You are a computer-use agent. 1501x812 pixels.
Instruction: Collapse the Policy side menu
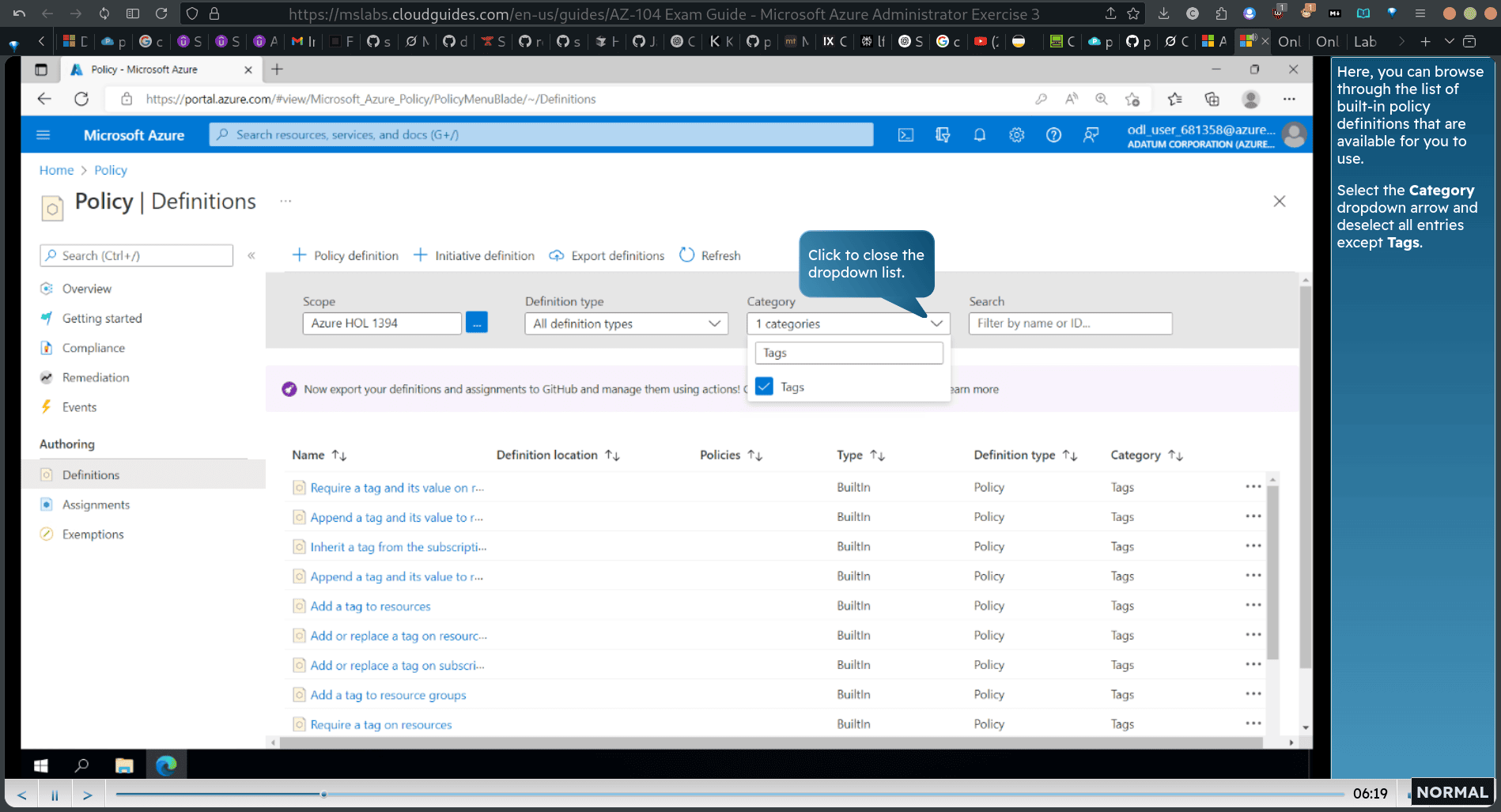251,255
